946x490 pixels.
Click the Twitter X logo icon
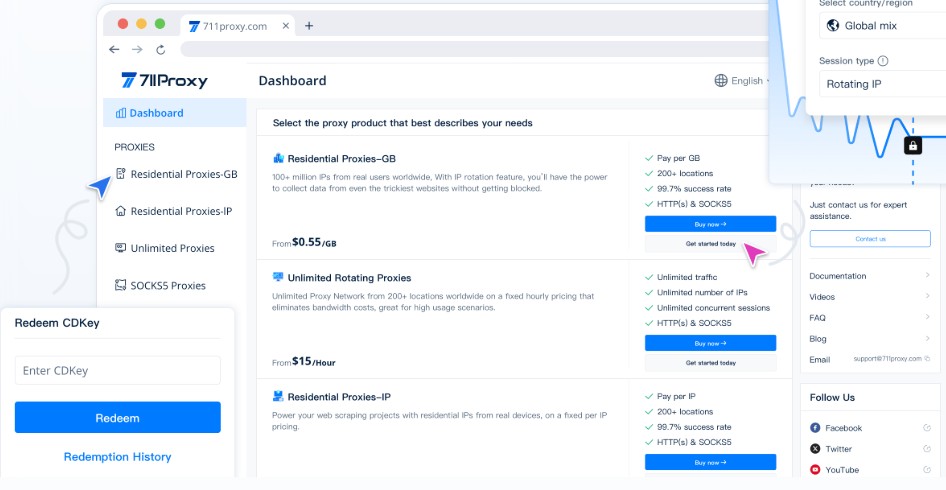(815, 449)
